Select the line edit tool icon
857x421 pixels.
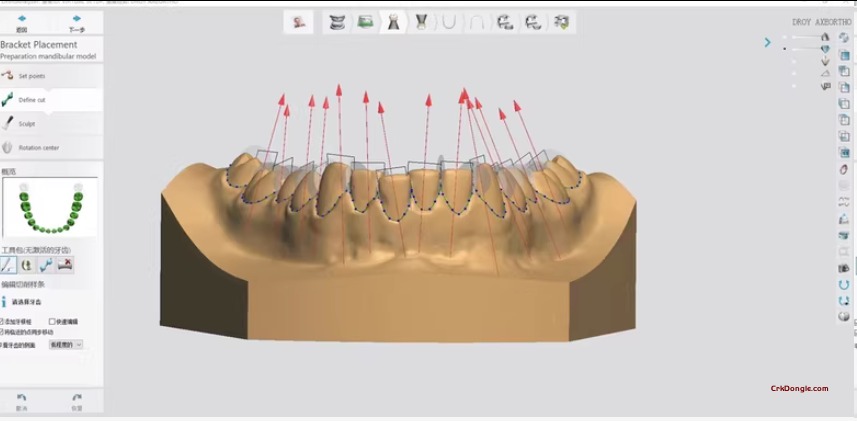pos(8,265)
